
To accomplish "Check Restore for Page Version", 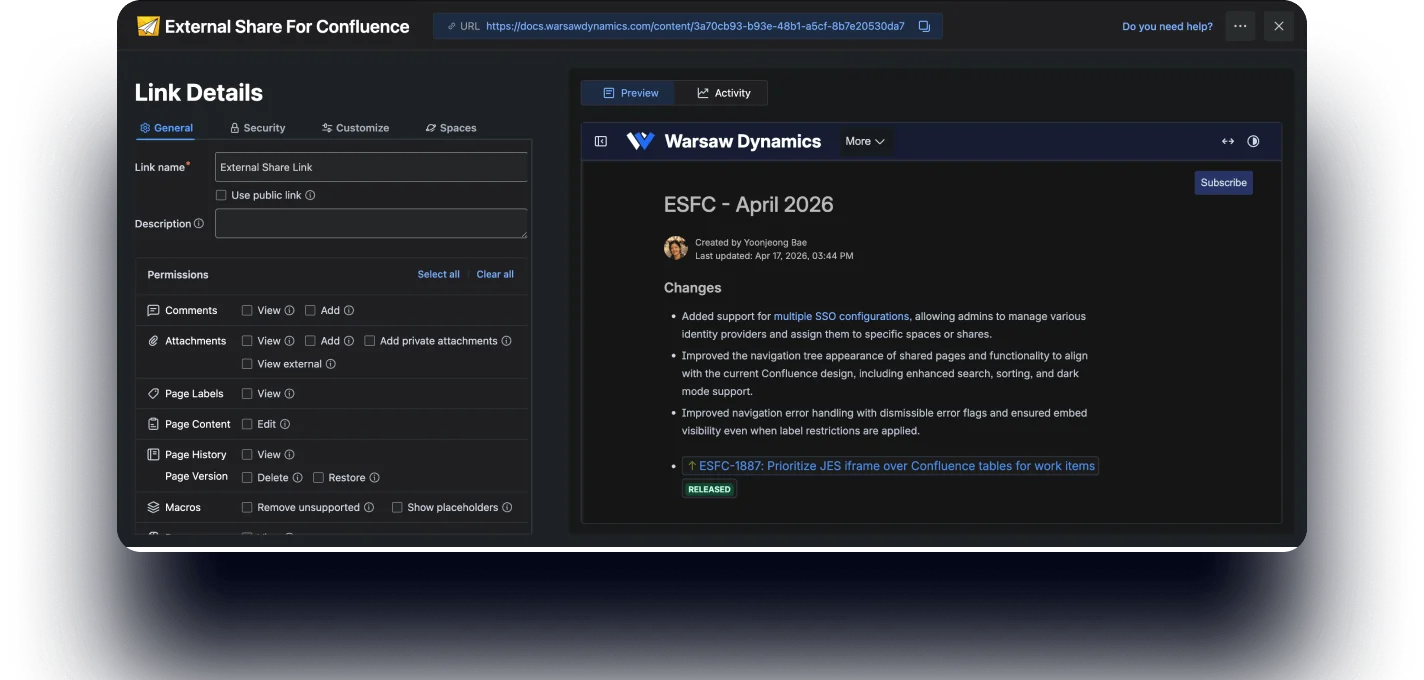I will click(318, 478).
